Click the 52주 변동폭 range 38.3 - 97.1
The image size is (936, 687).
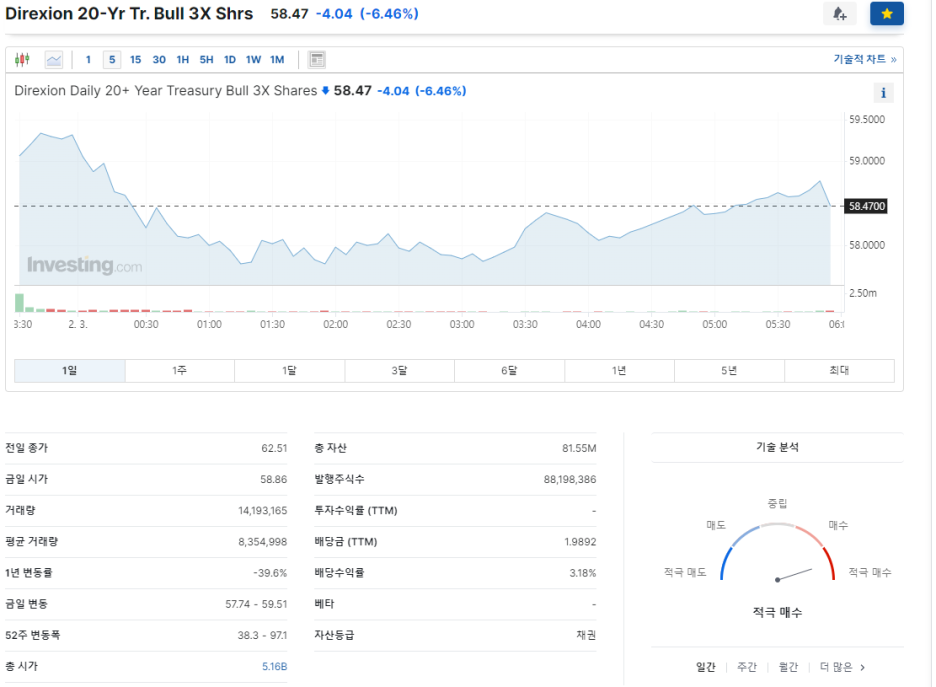(262, 635)
